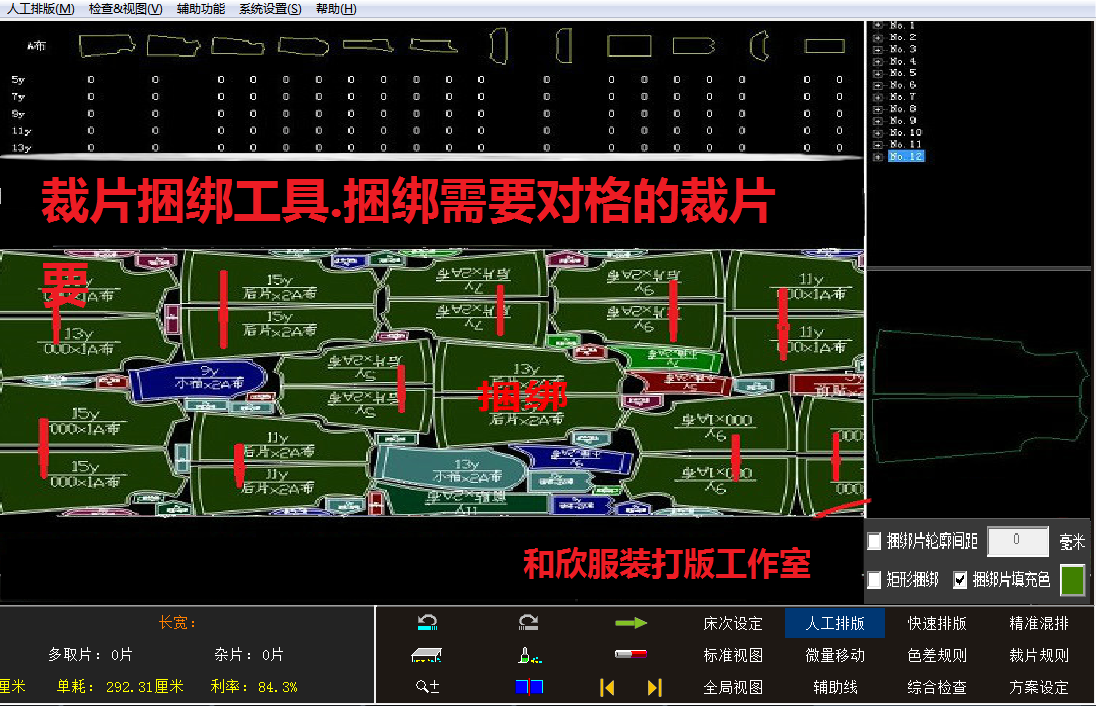
Task: Click the blue split-marker view icon
Action: tap(528, 687)
